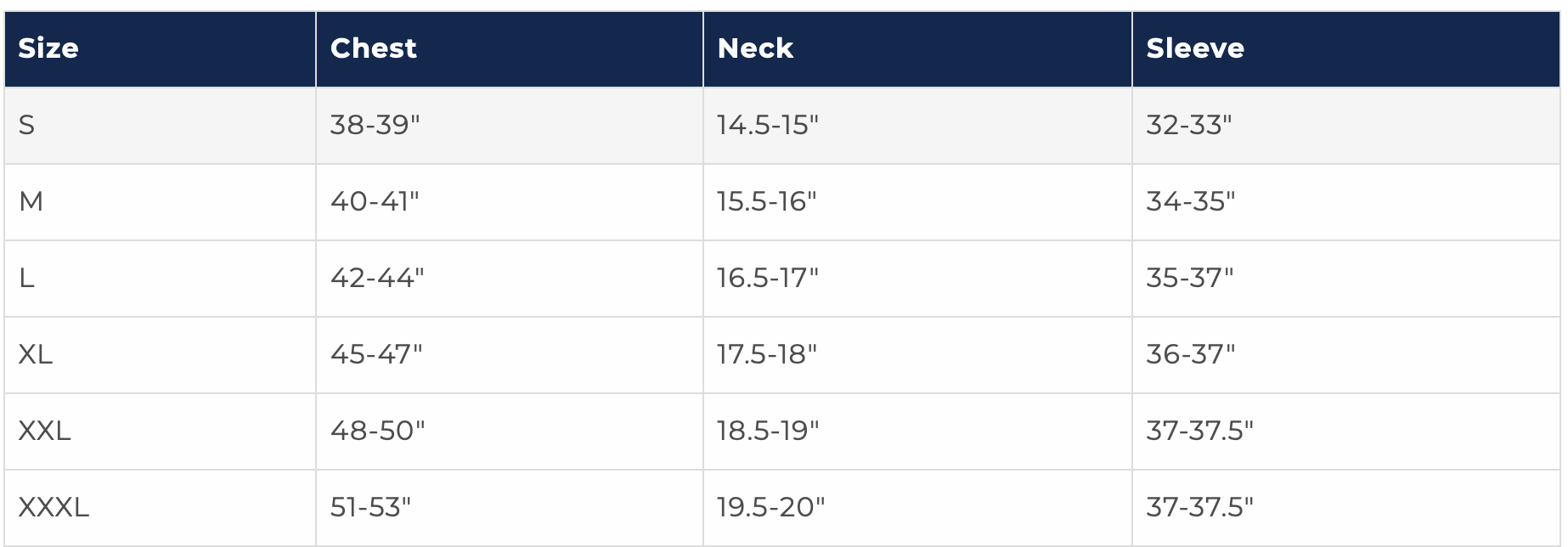The height and width of the screenshot is (547, 1568).
Task: Select the Neck column header
Action: point(755,48)
